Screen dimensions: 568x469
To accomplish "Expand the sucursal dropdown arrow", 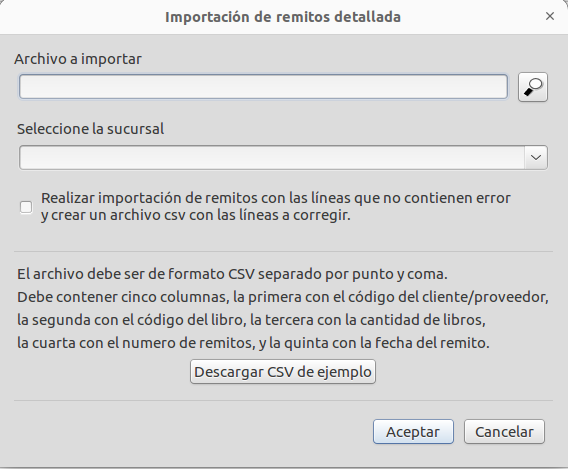I will pos(536,158).
